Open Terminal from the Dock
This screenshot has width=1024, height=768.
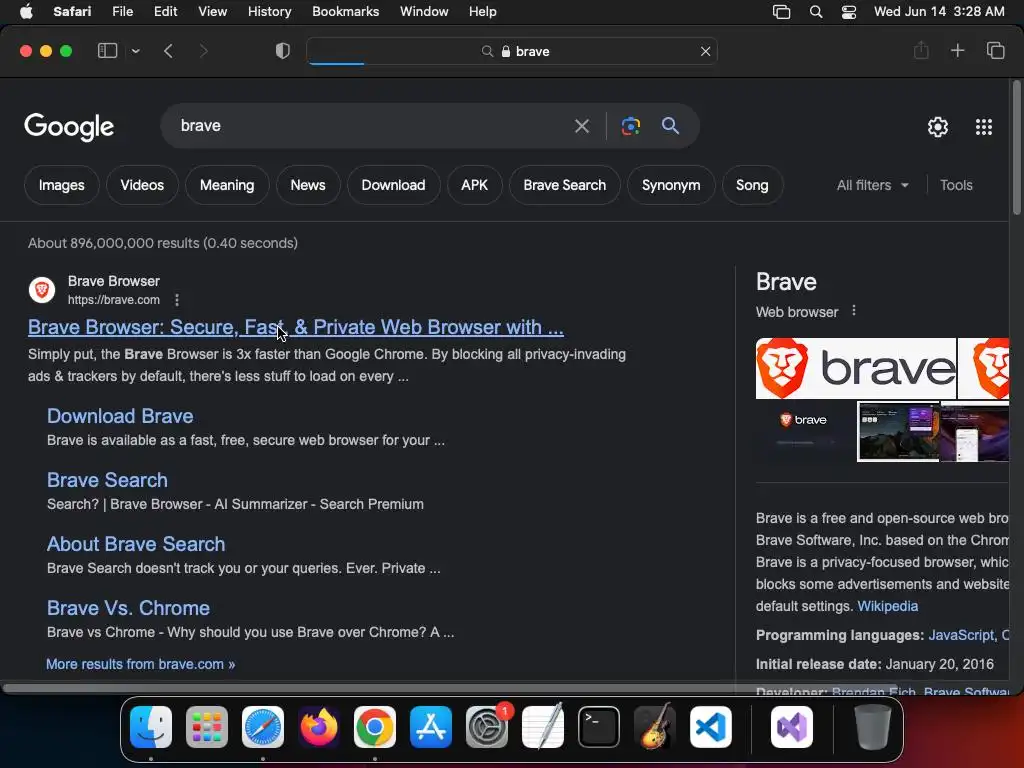pyautogui.click(x=599, y=727)
